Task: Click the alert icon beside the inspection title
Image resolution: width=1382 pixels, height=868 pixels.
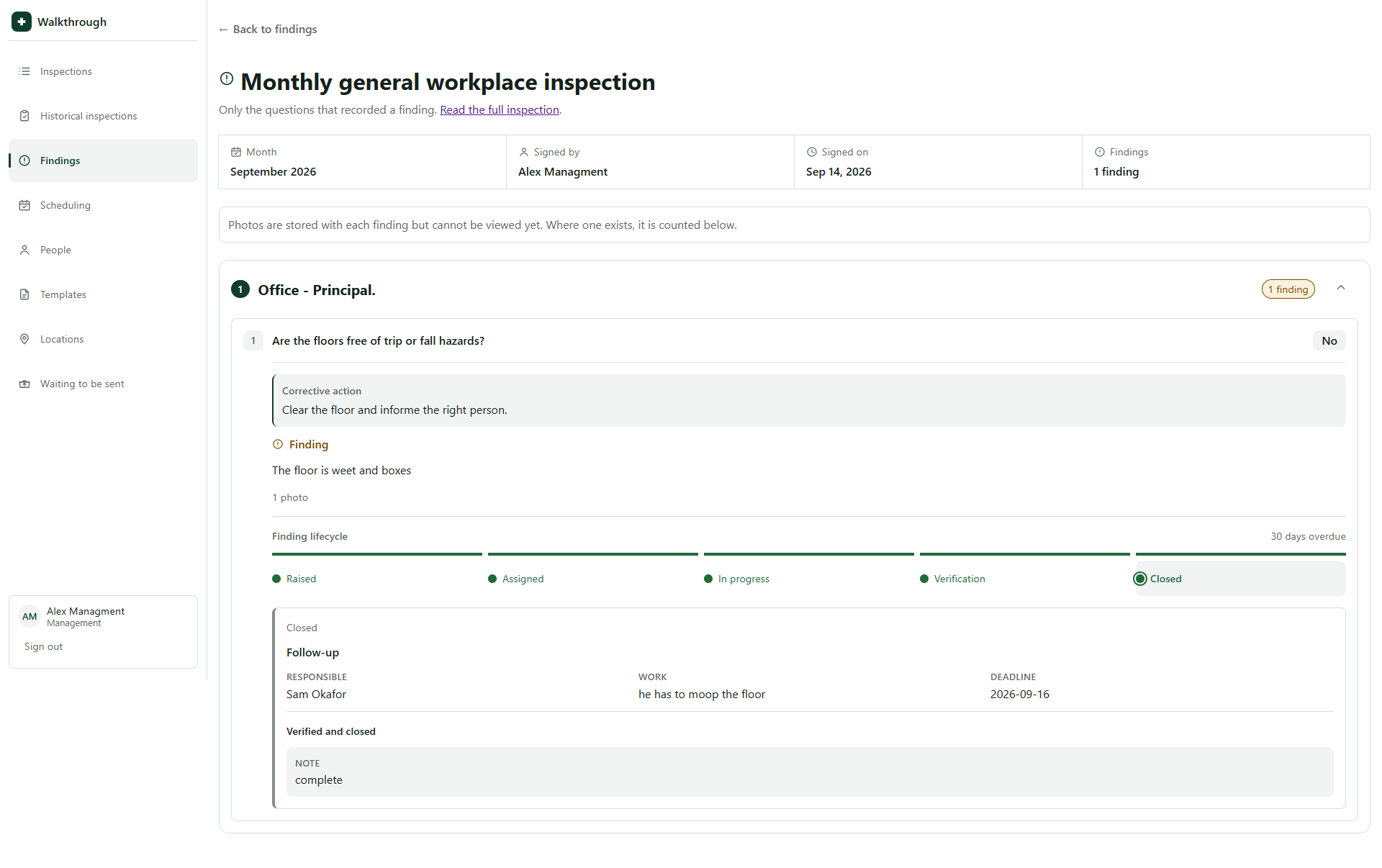Action: [x=227, y=78]
